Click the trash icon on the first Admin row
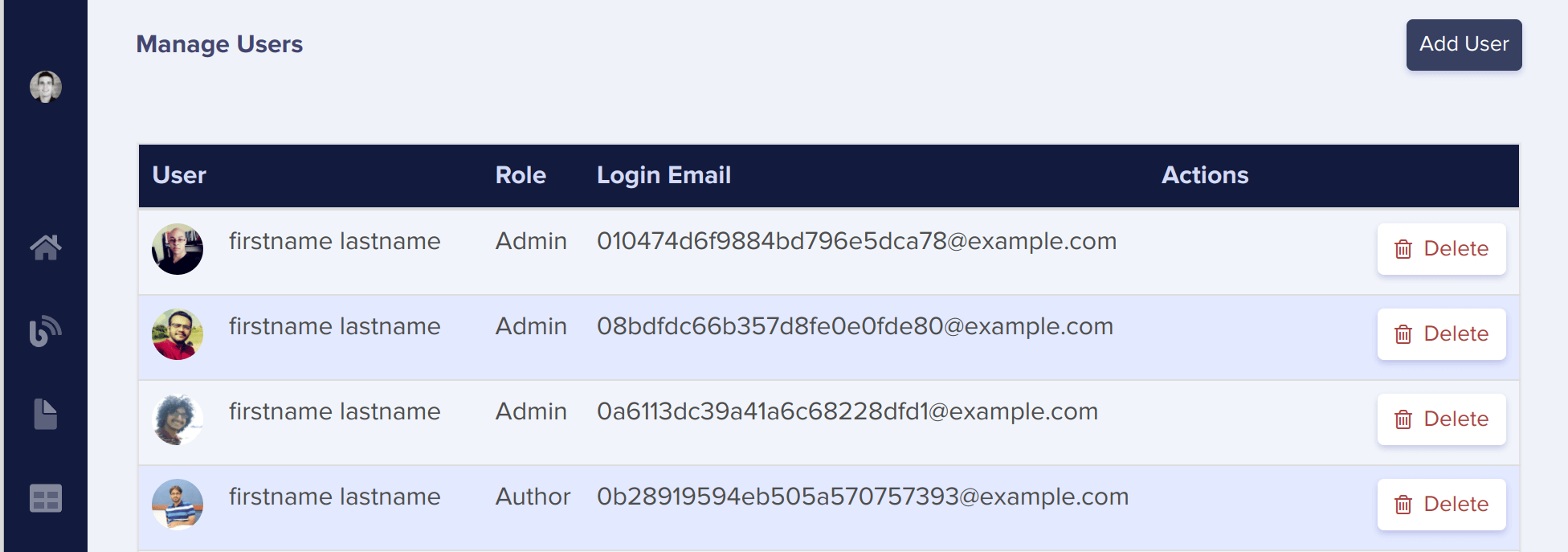1568x552 pixels. (1403, 249)
